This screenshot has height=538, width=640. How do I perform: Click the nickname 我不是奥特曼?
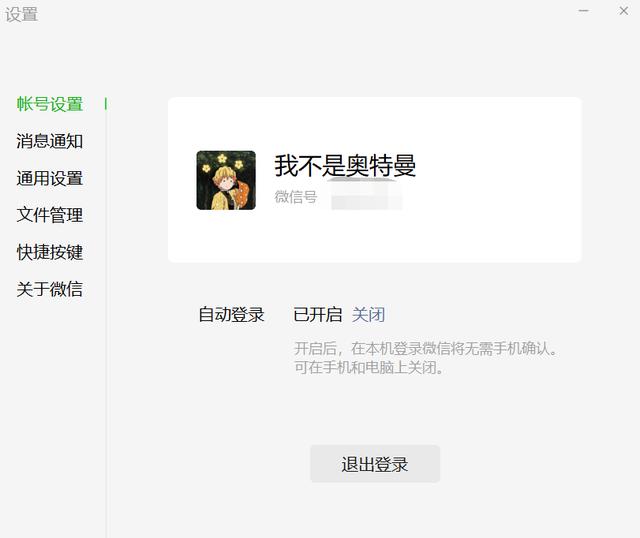[x=345, y=166]
